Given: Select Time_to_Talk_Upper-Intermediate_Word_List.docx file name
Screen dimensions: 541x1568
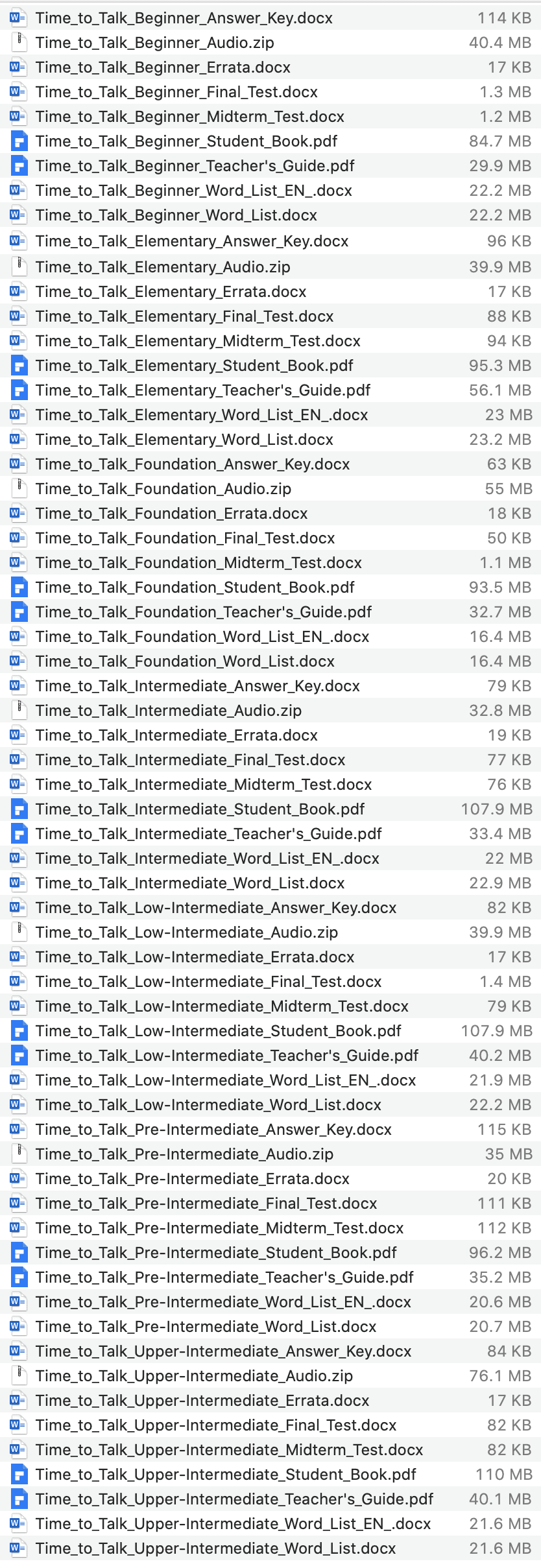Looking at the screenshot, I should [x=215, y=1549].
